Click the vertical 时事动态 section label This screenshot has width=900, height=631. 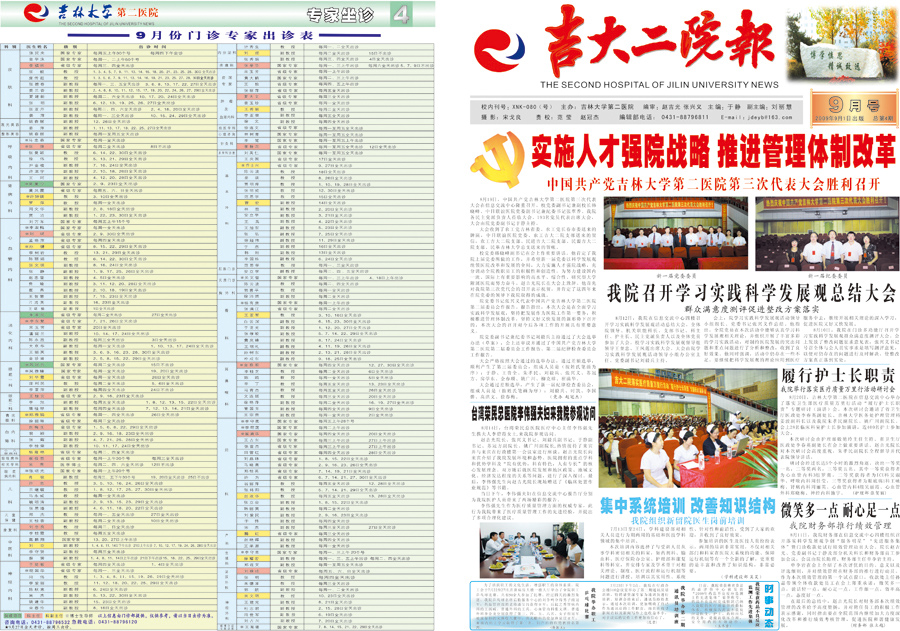point(769,606)
